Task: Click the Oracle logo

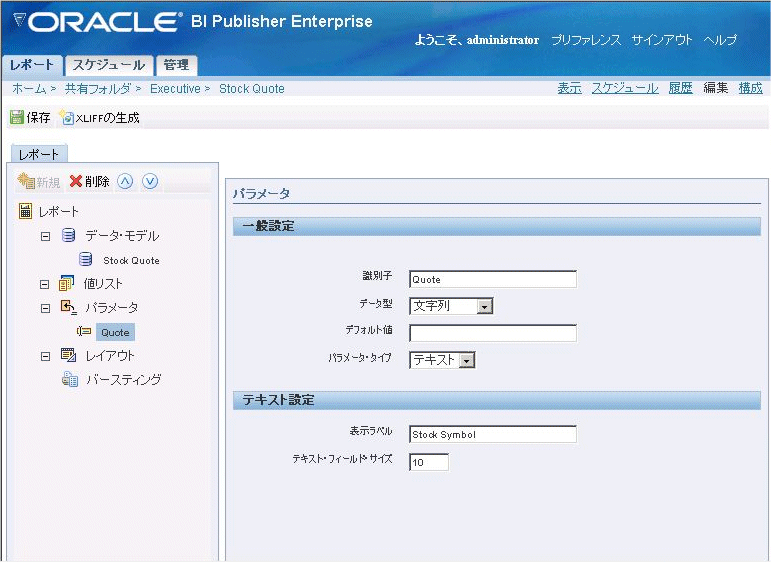Action: [96, 22]
